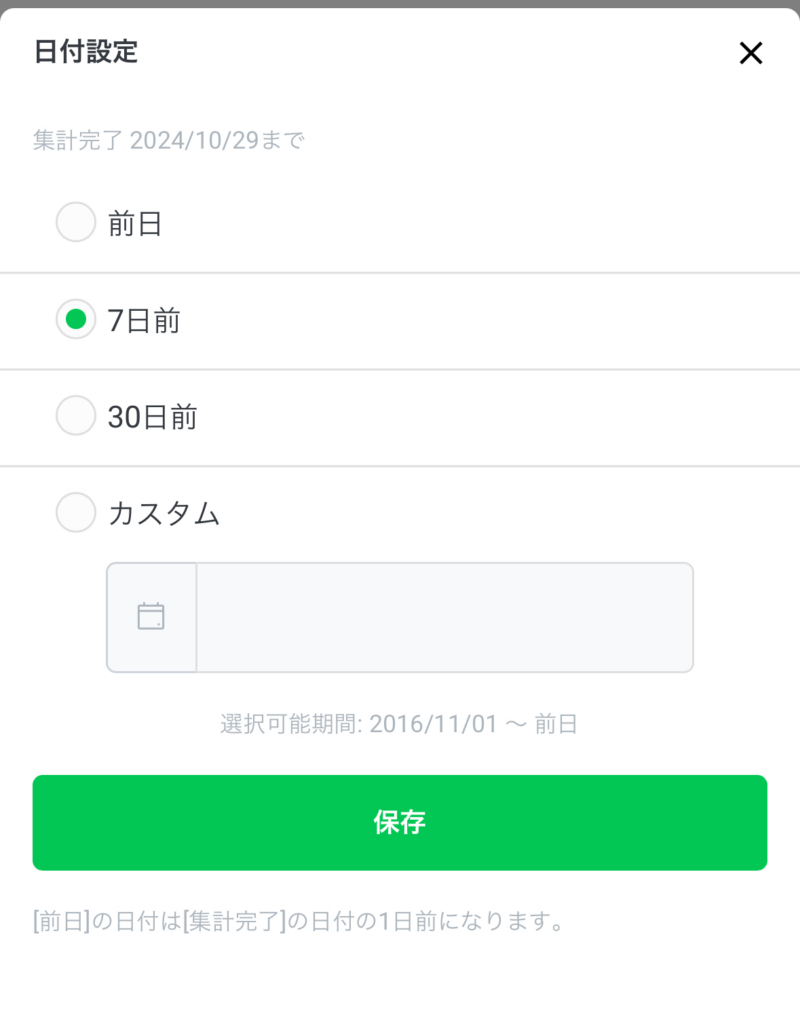The height and width of the screenshot is (1024, 800).
Task: Click the 前日 option label text
Action: (135, 224)
